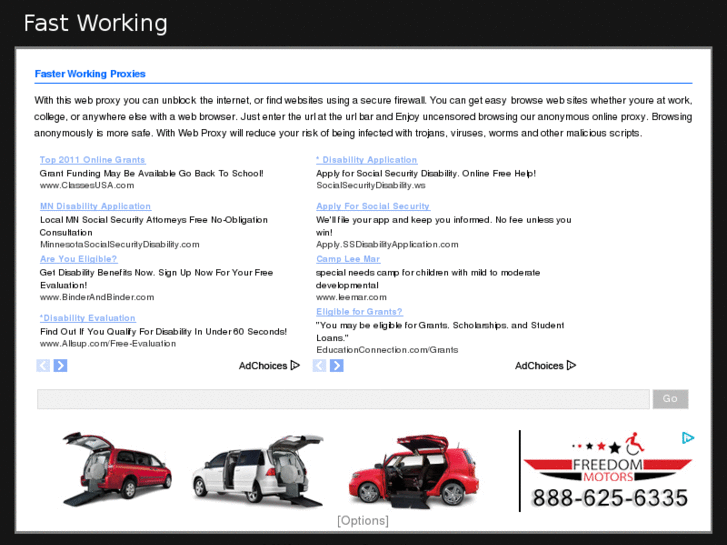Image resolution: width=727 pixels, height=545 pixels.
Task: Click the [Options] link below the banner
Action: point(363,520)
